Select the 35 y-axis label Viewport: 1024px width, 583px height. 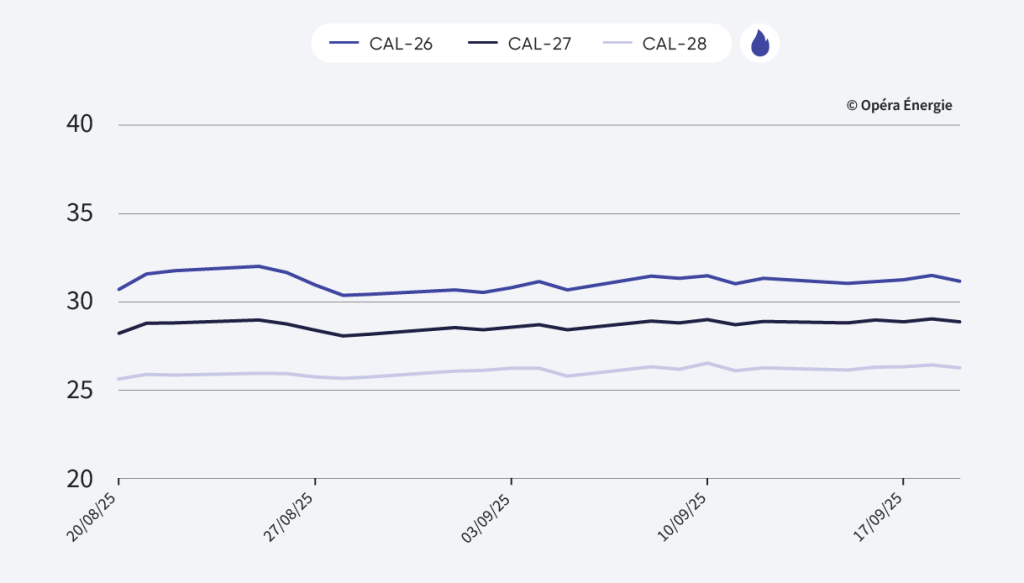click(x=79, y=213)
